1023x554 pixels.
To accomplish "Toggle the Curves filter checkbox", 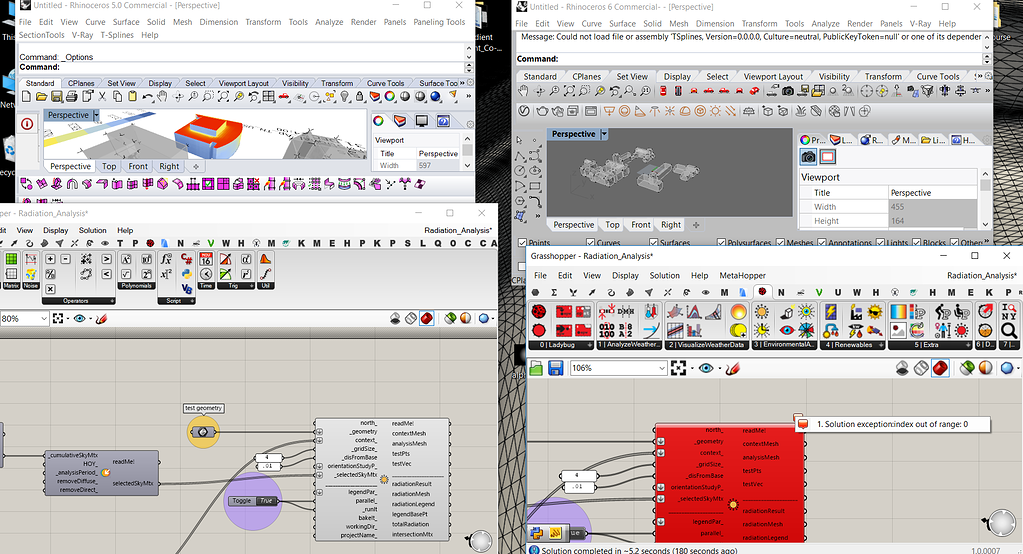I will pyautogui.click(x=590, y=243).
